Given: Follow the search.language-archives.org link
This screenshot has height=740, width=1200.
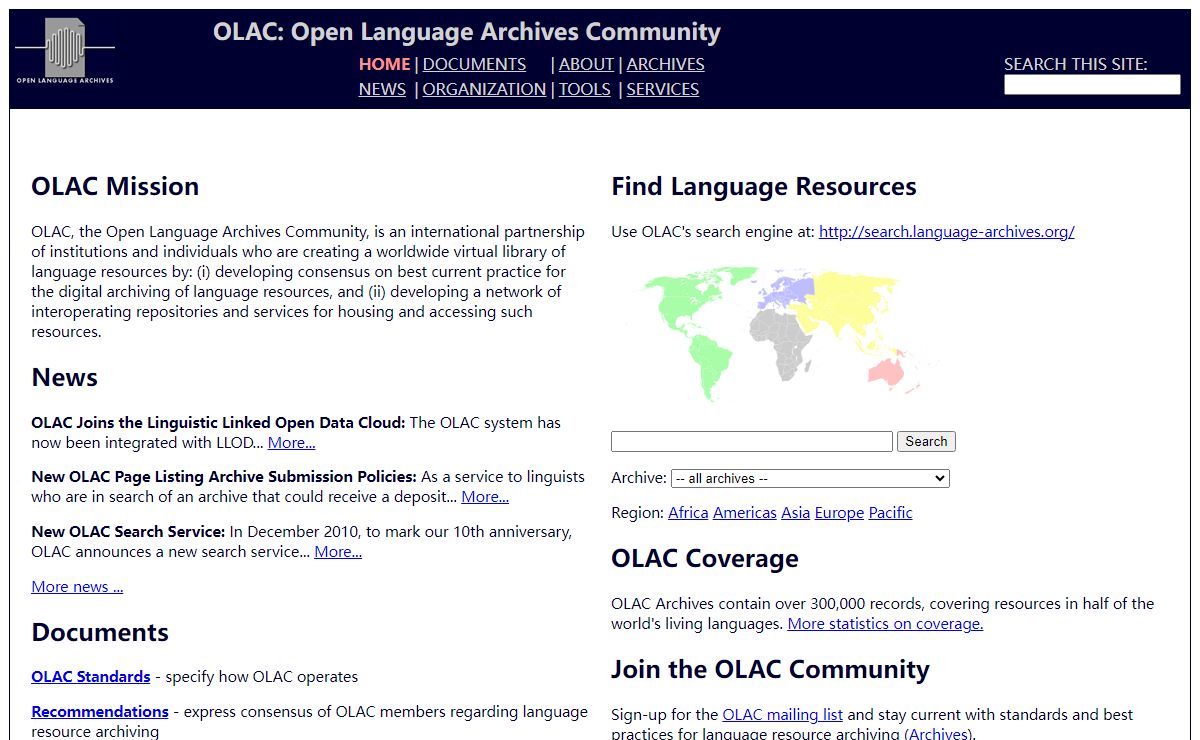Looking at the screenshot, I should (946, 232).
